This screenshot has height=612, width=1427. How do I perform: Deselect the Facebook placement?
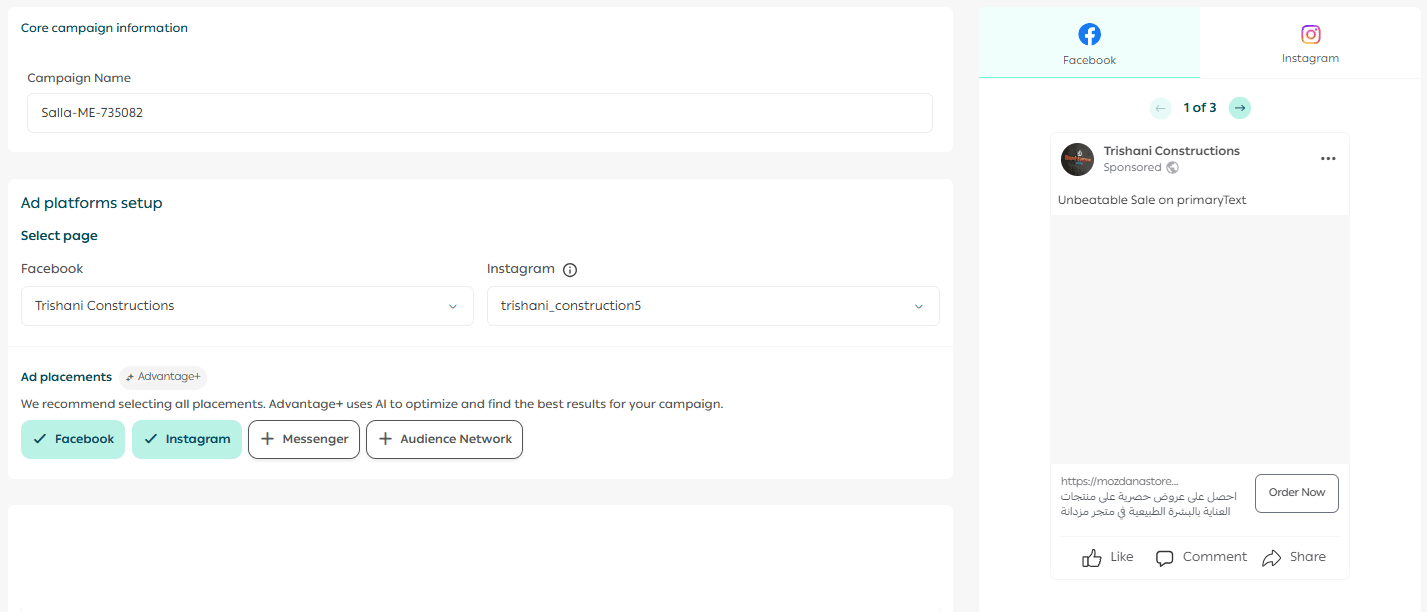coord(73,439)
